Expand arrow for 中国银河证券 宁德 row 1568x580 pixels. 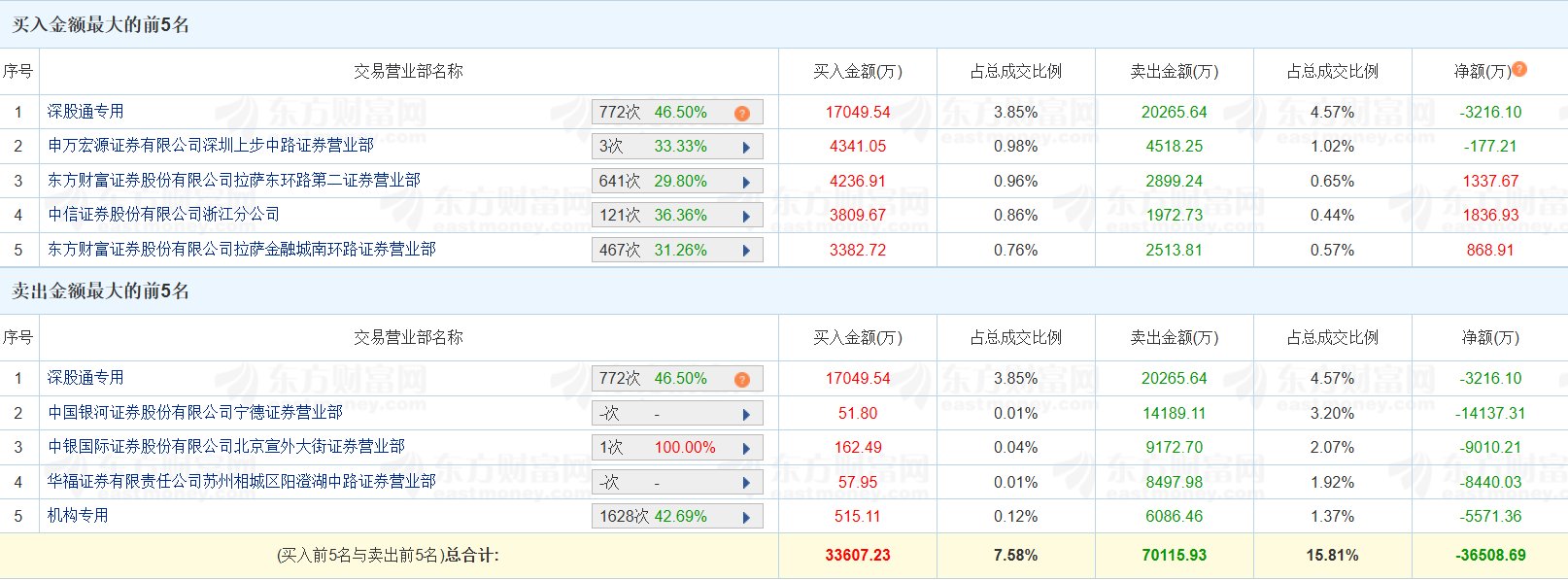point(746,414)
